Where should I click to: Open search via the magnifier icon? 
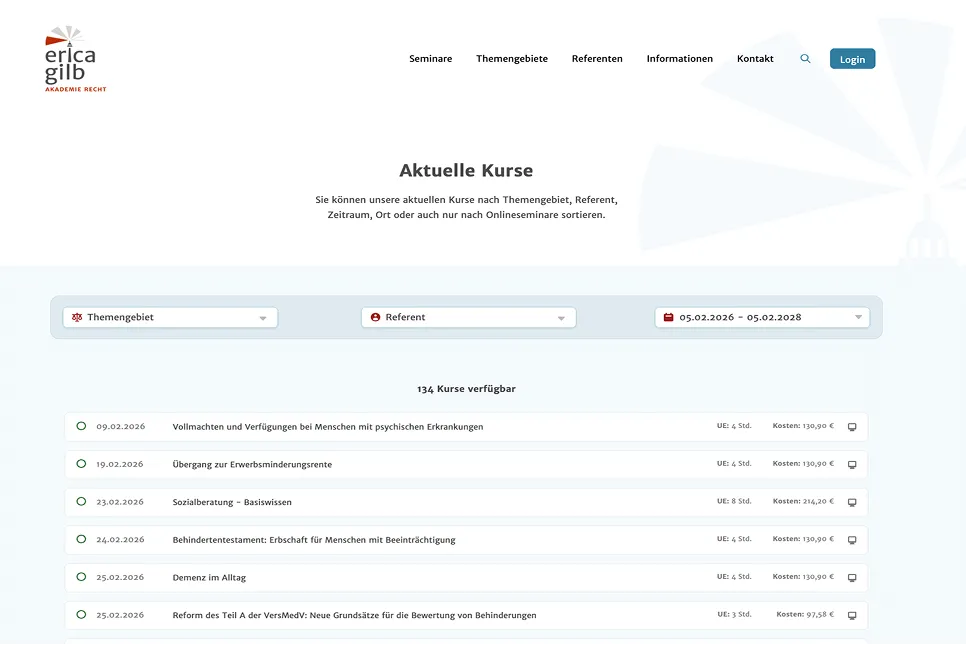pos(805,59)
